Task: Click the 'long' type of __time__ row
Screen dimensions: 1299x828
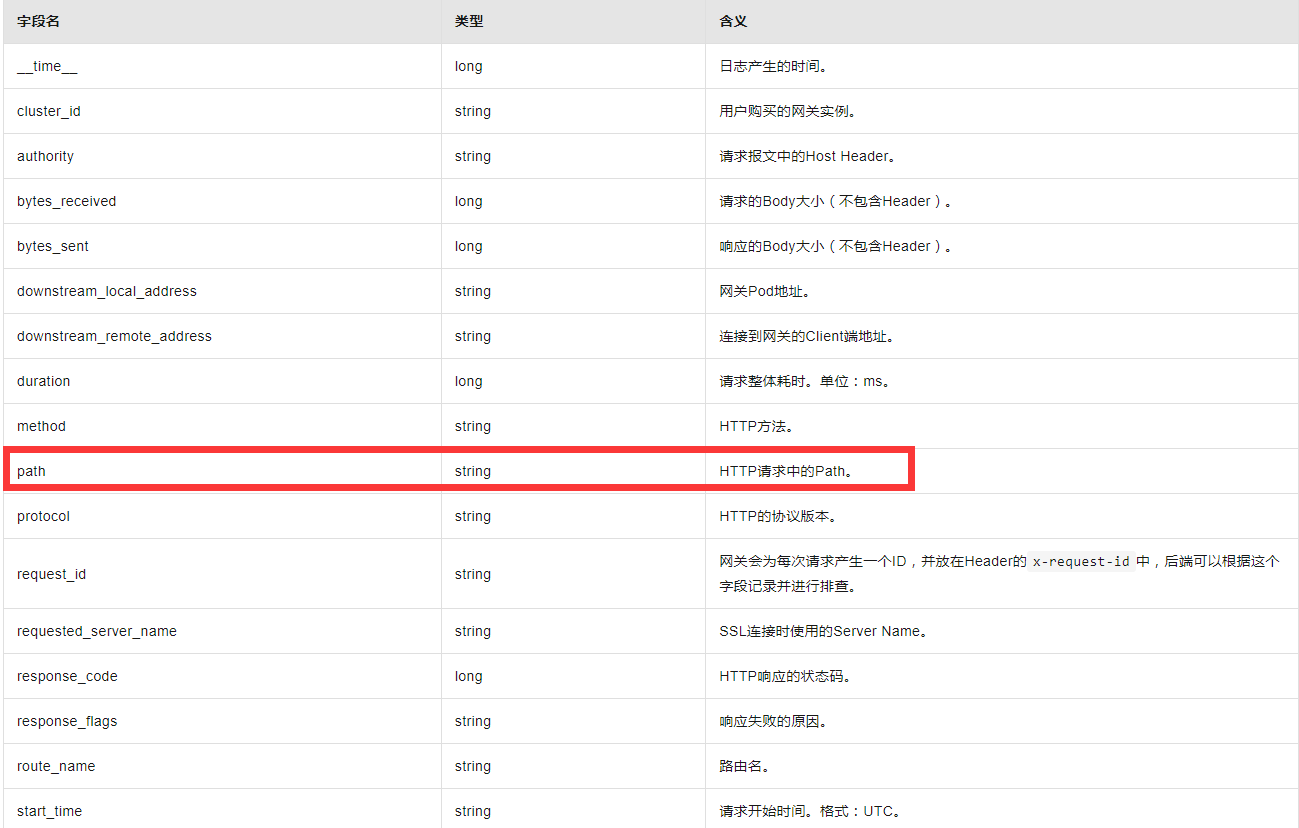Action: (x=469, y=66)
